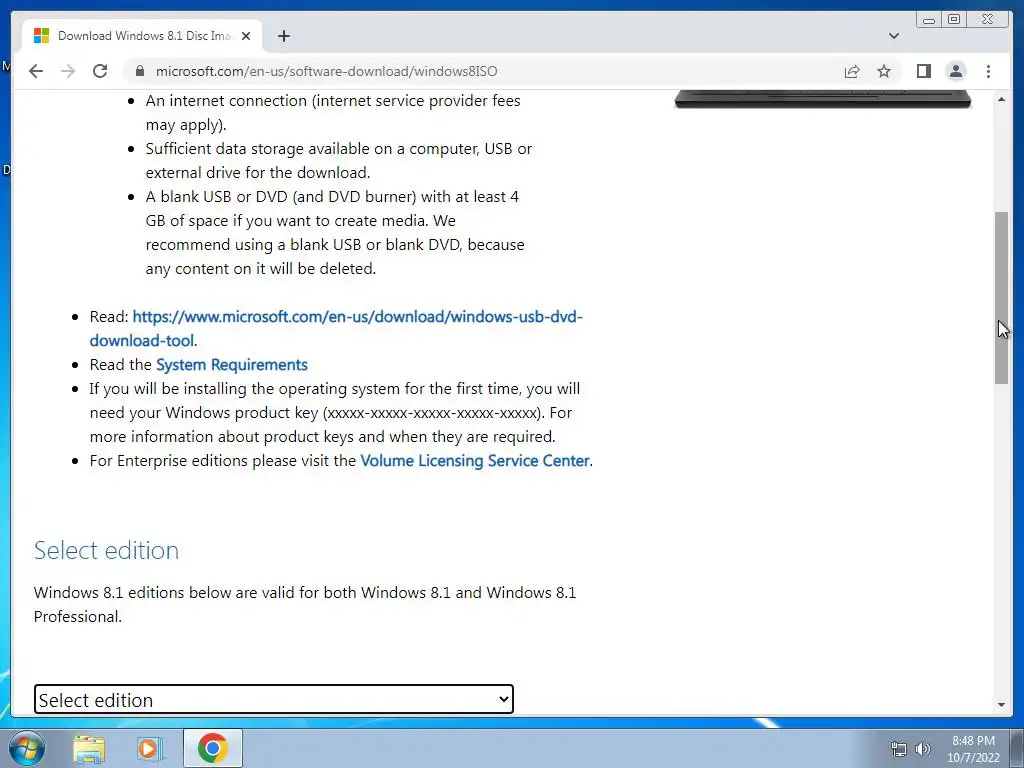Launch Windows Media Player from taskbar
Screen dimensions: 1024x768
[149, 748]
